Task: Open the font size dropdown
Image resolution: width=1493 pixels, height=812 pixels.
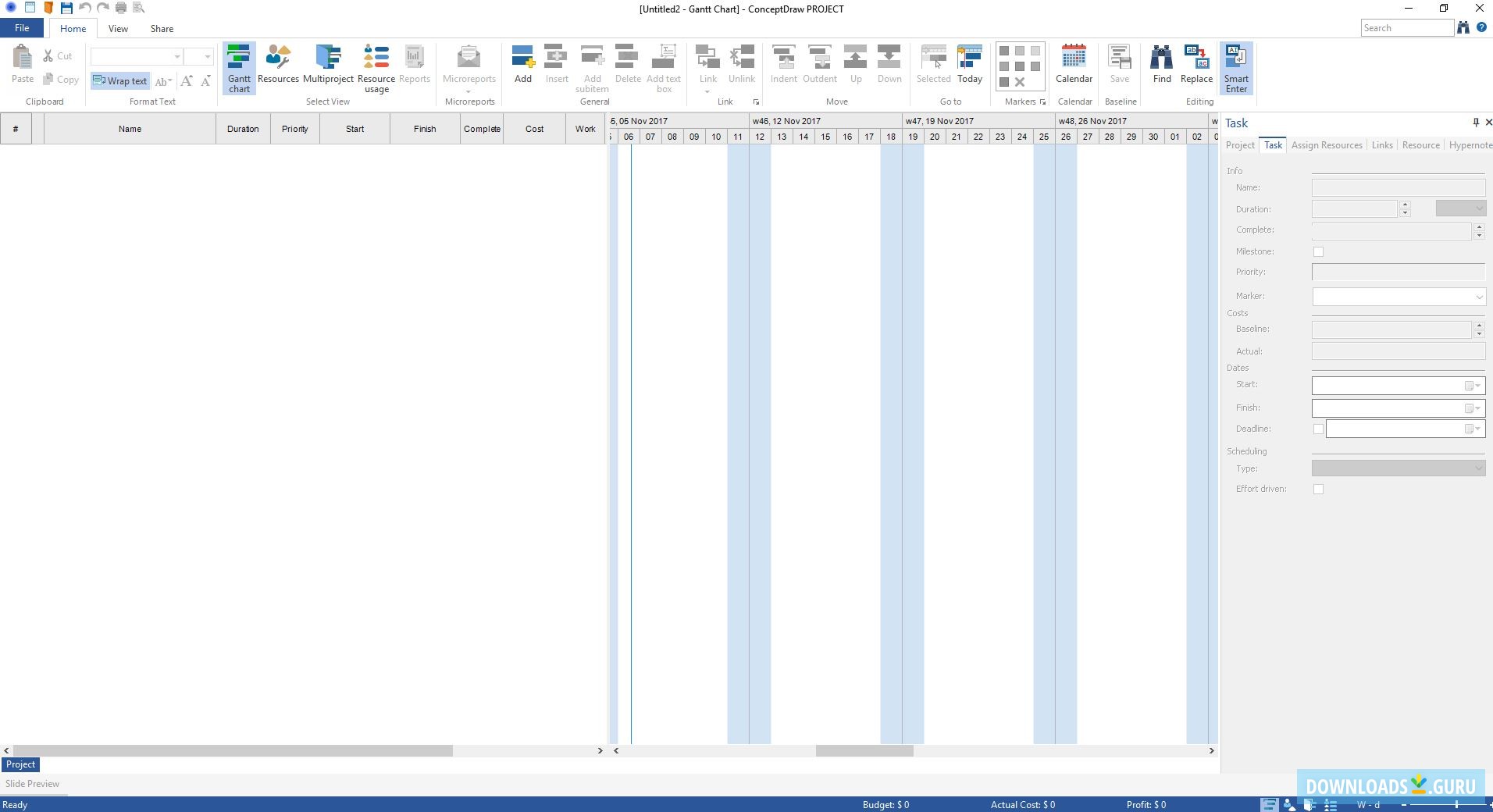Action: (207, 56)
